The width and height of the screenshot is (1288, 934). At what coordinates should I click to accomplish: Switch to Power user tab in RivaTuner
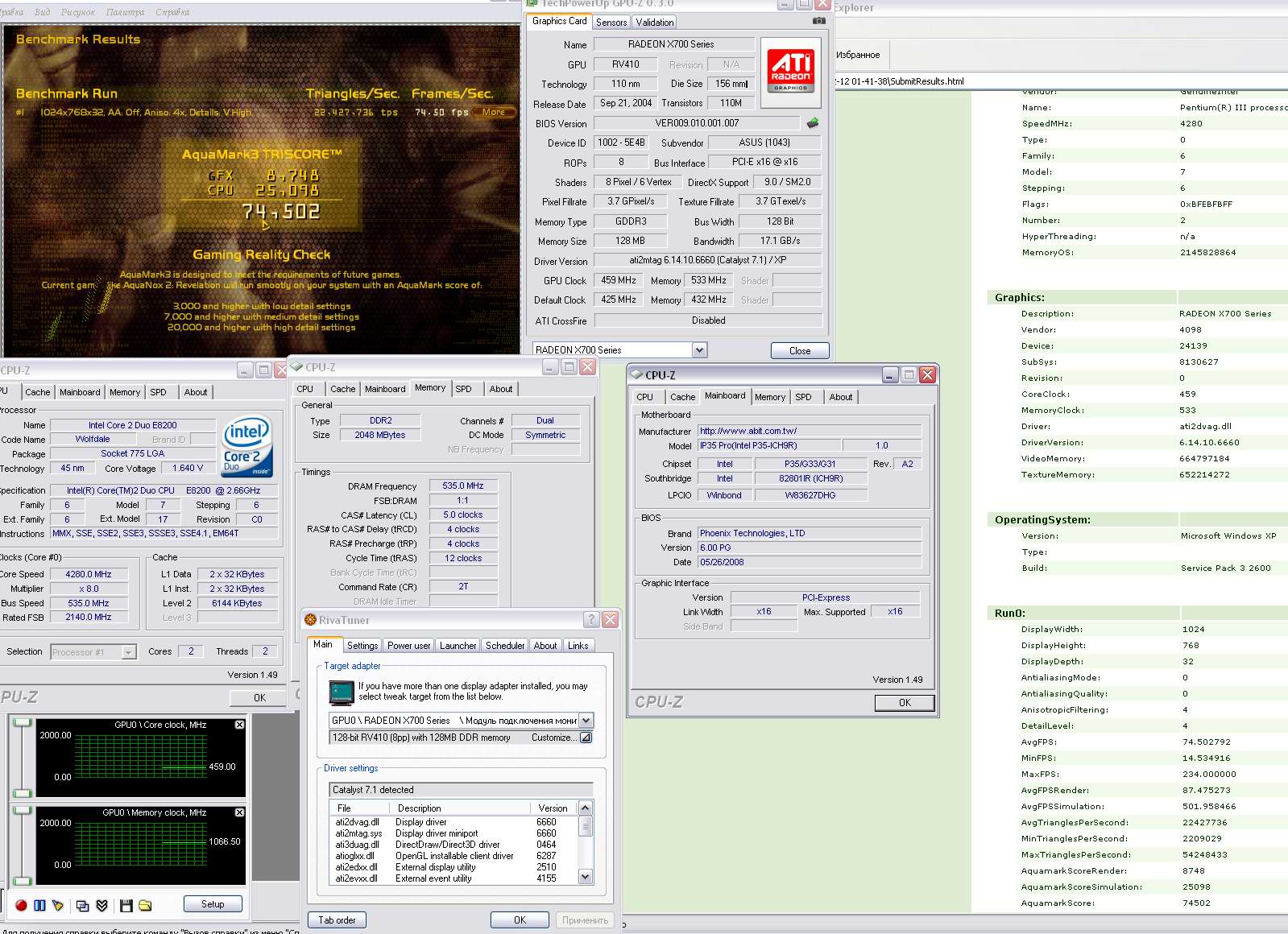409,646
